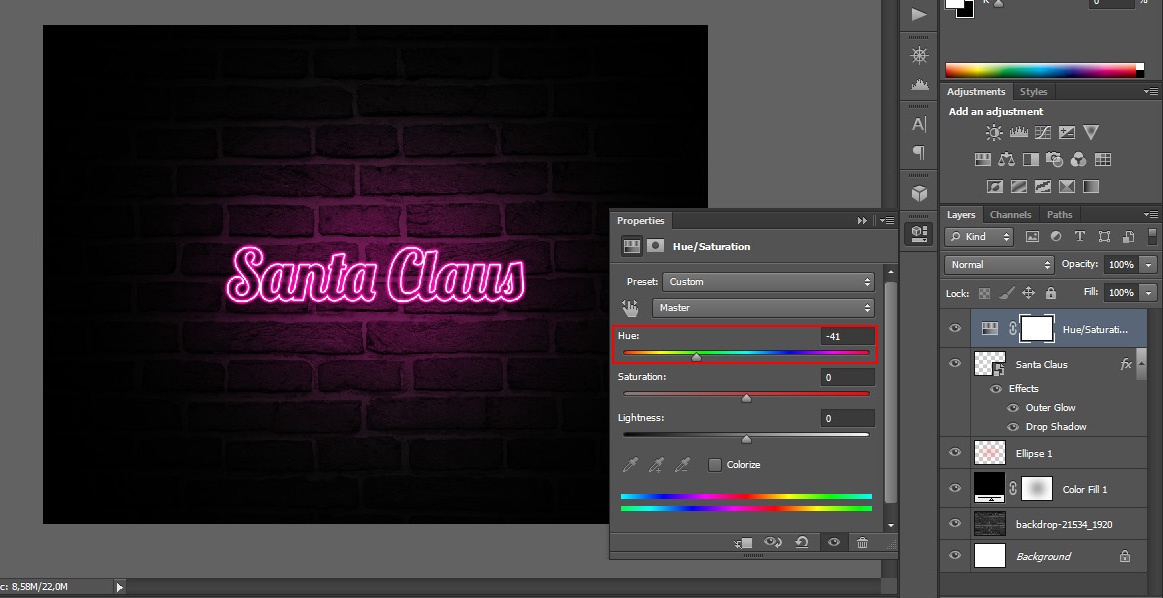The width and height of the screenshot is (1163, 598).
Task: Open the Master color range dropdown
Action: coord(763,308)
